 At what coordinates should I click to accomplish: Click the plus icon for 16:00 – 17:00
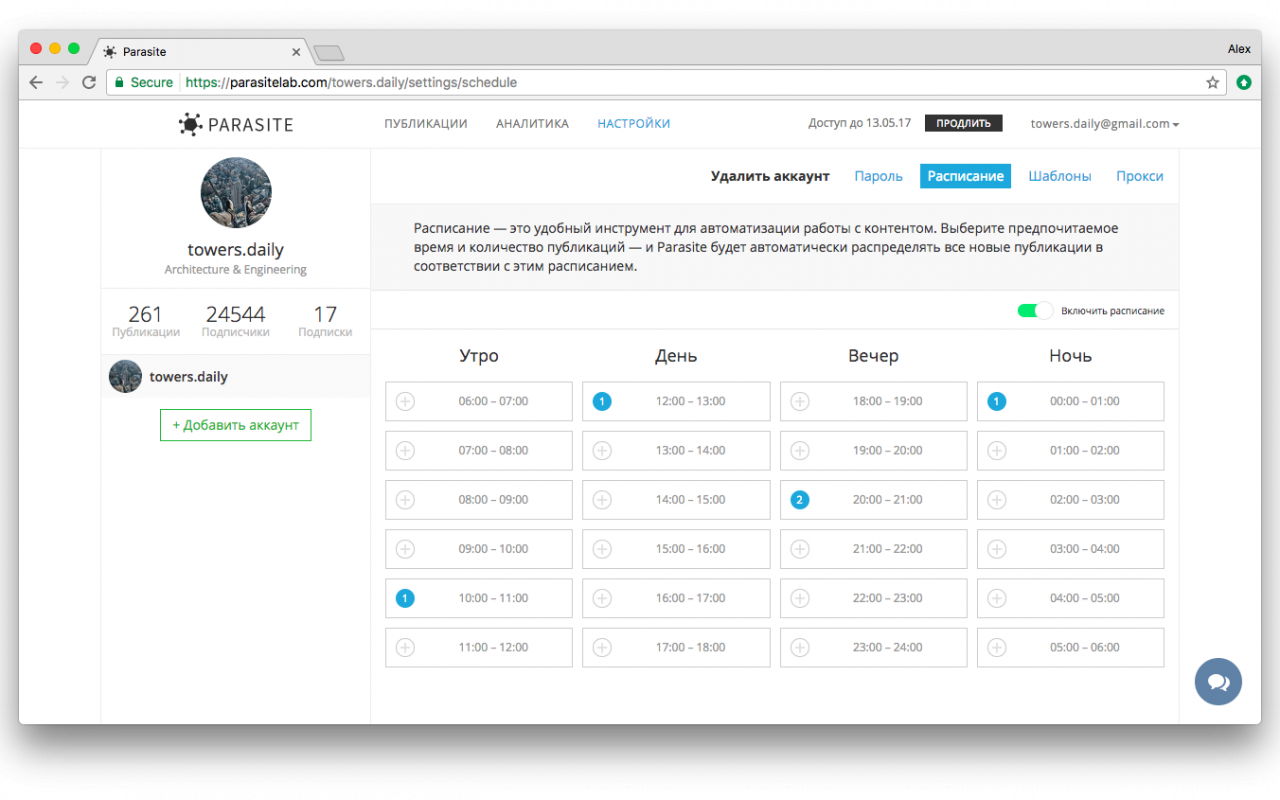[602, 598]
